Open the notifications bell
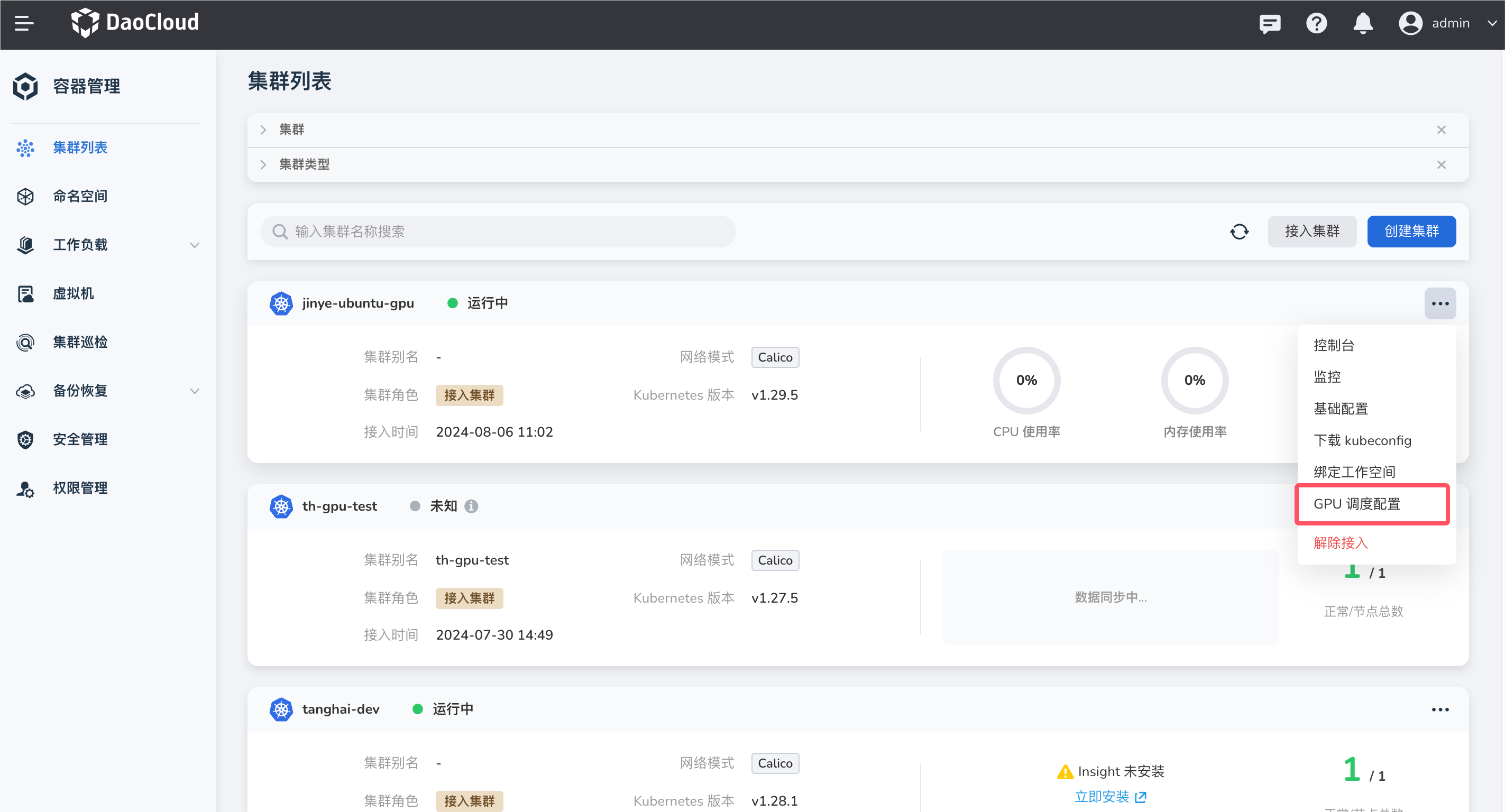The image size is (1505, 812). 1362,23
